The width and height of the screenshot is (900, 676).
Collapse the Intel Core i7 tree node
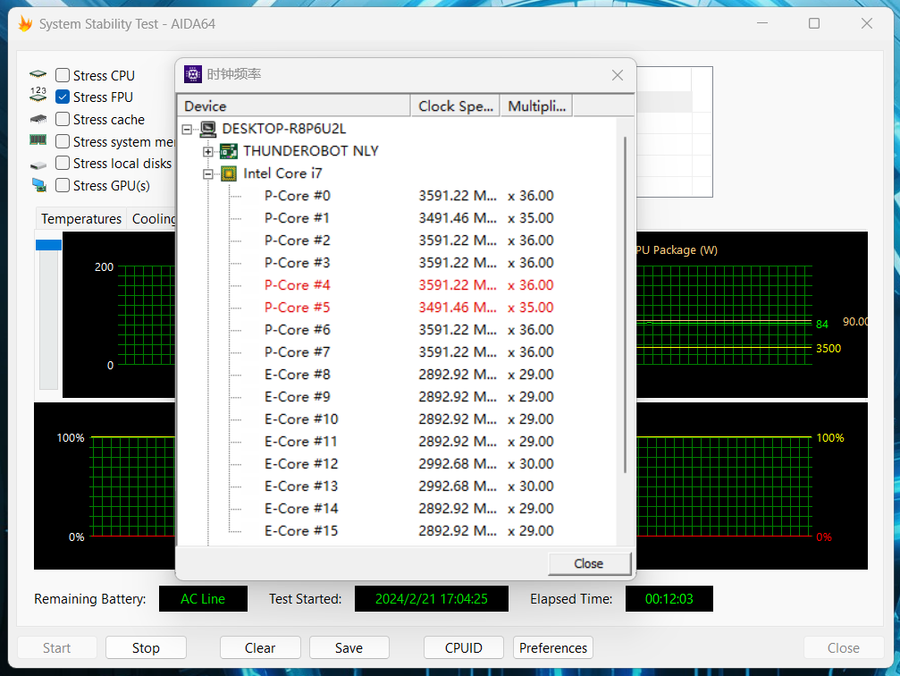pos(208,173)
